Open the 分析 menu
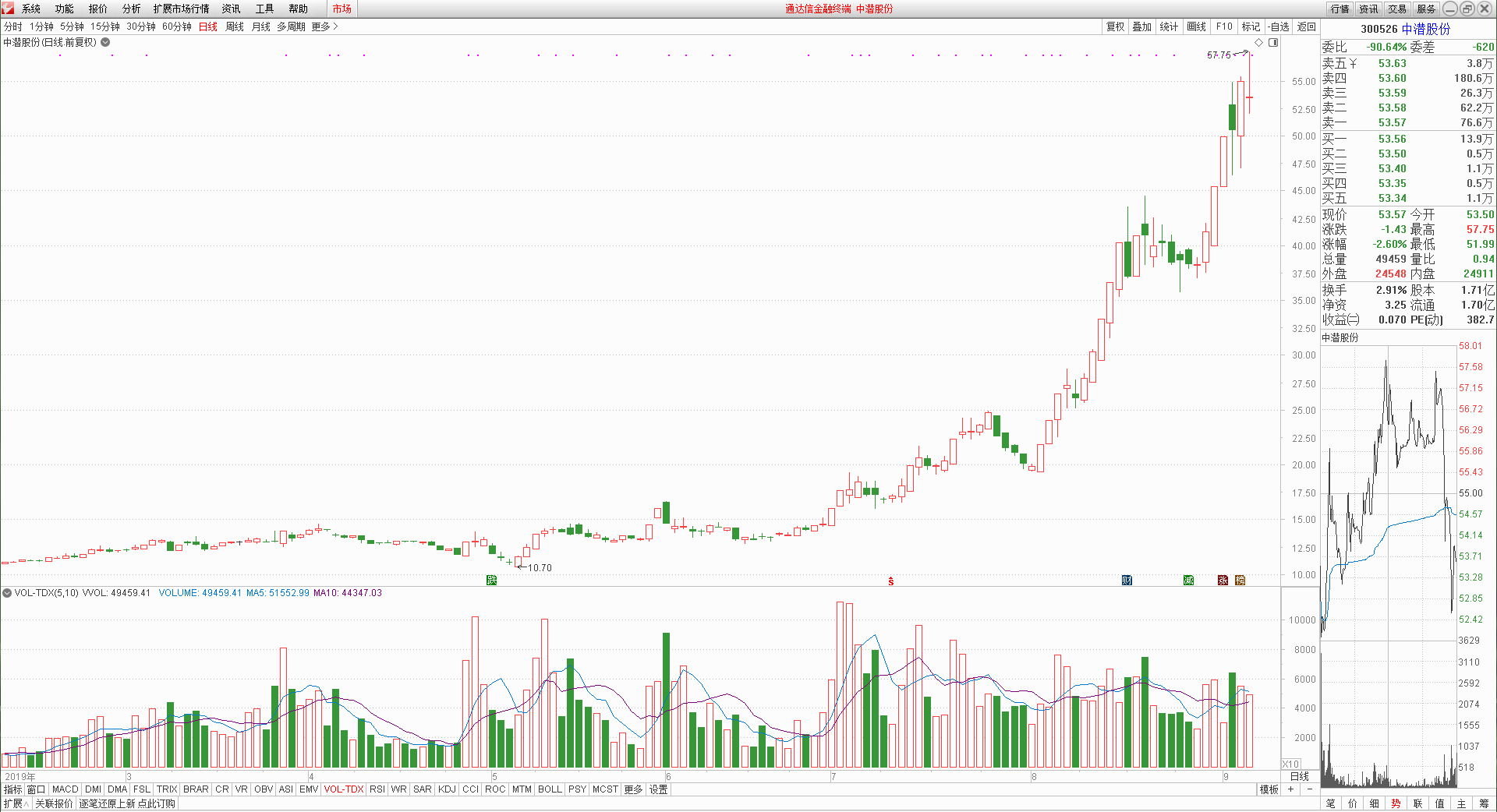The height and width of the screenshot is (812, 1497). [132, 9]
